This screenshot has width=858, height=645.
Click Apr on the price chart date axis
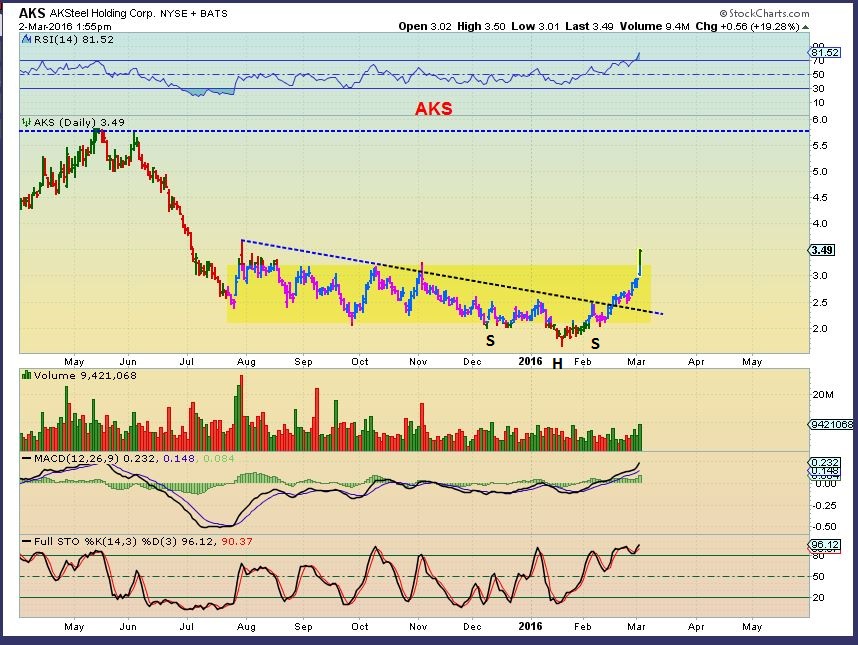696,362
